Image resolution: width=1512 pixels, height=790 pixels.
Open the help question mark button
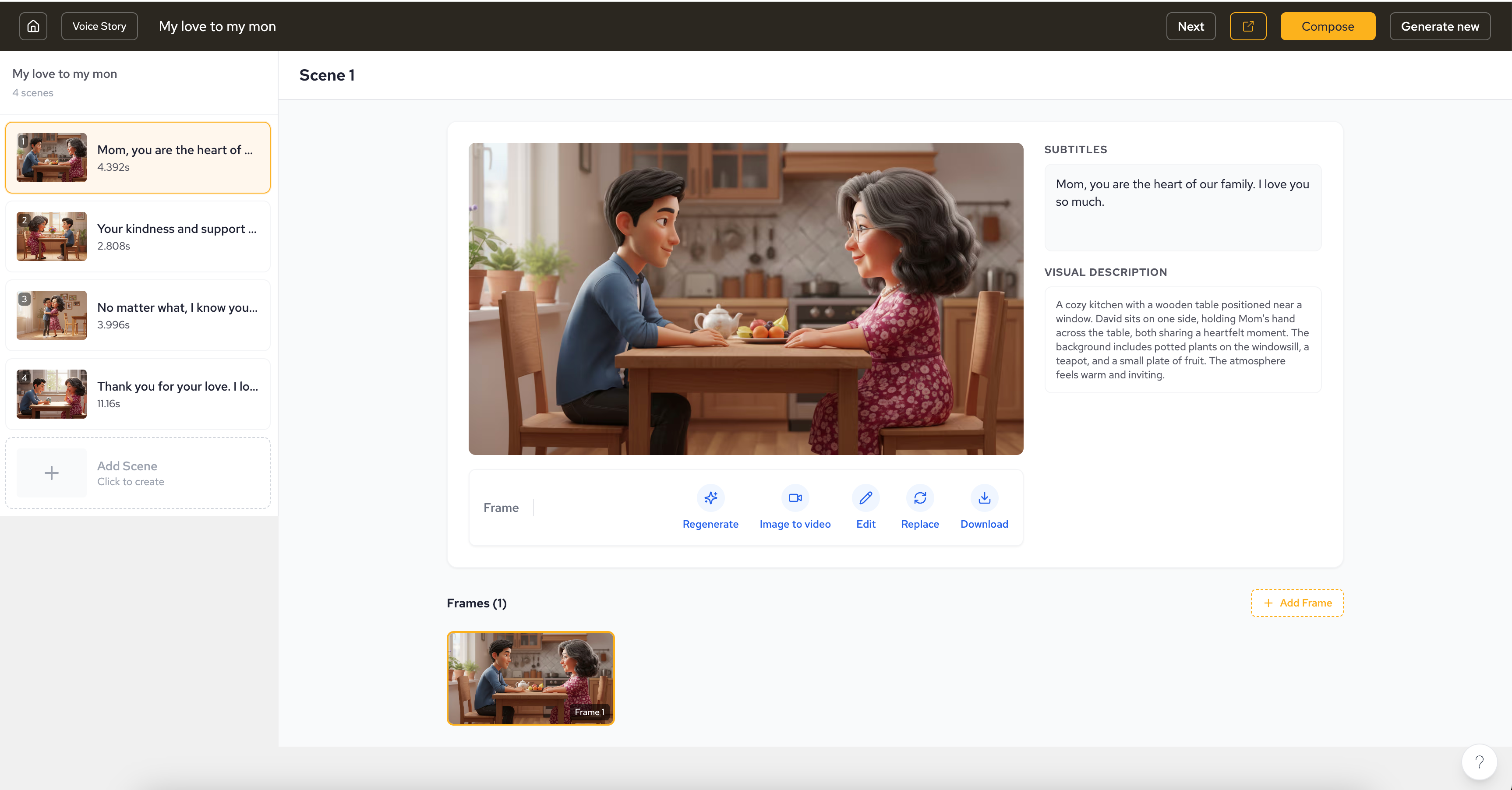[x=1479, y=761]
